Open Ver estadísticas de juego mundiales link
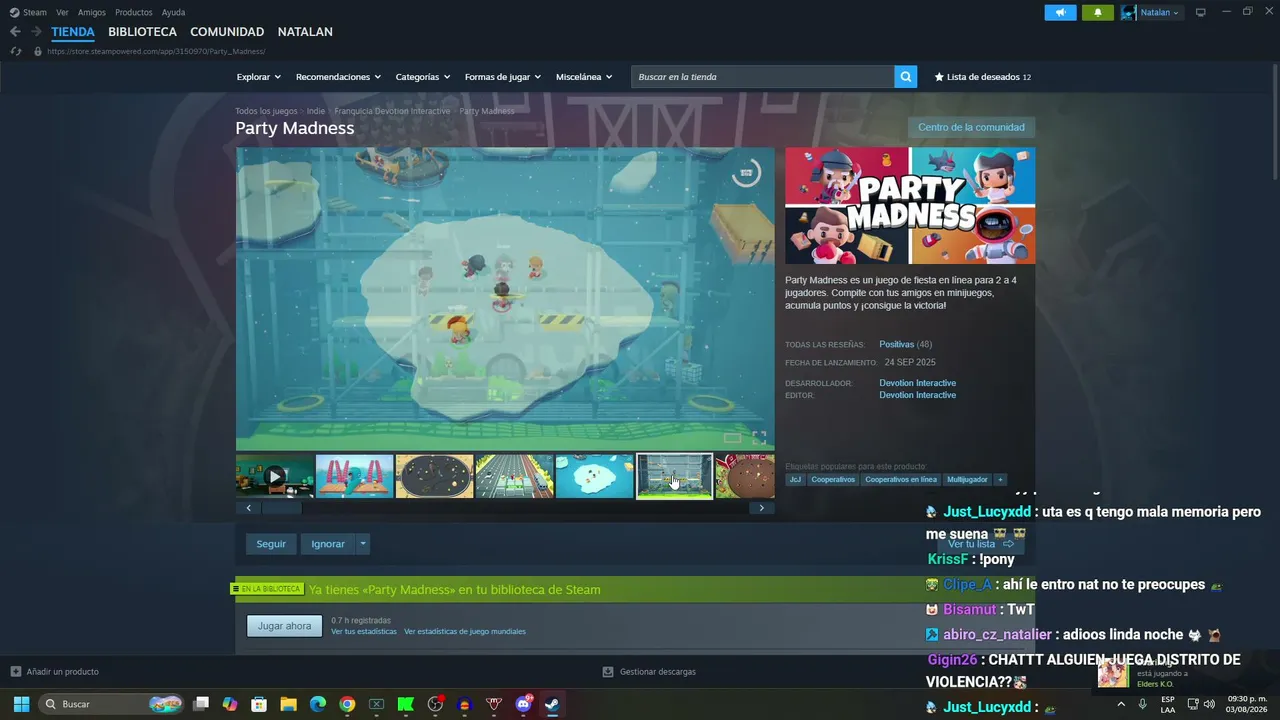The height and width of the screenshot is (720, 1280). pos(465,632)
